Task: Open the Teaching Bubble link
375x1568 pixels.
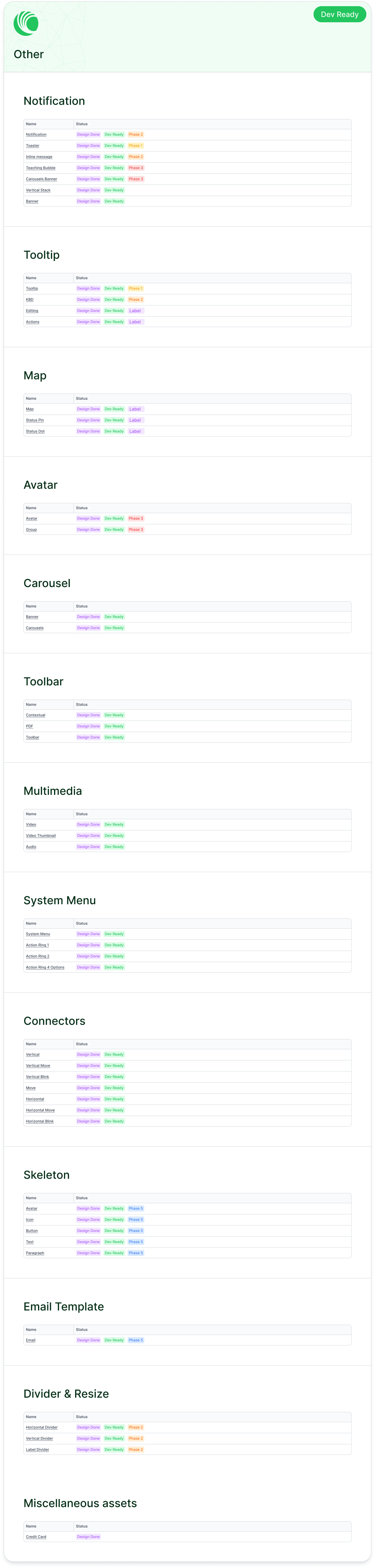Action: tap(41, 168)
